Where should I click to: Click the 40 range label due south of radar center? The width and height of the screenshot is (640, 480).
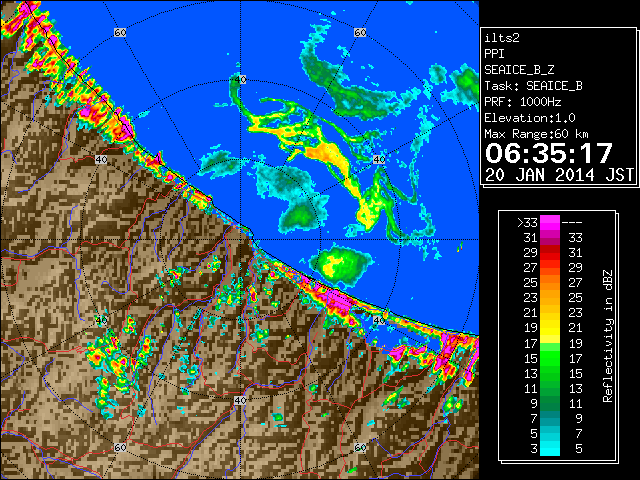(240, 400)
